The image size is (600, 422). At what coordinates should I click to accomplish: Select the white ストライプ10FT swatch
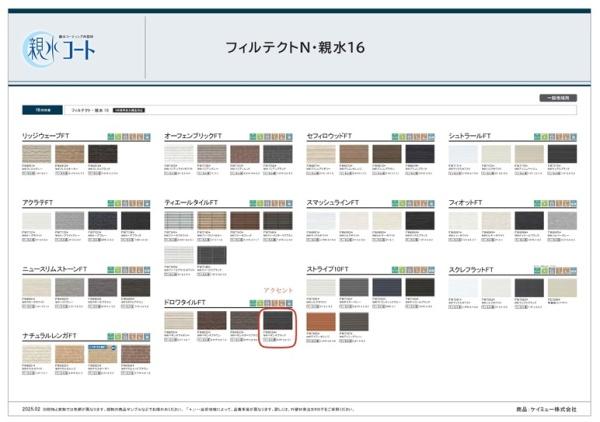(x=321, y=287)
